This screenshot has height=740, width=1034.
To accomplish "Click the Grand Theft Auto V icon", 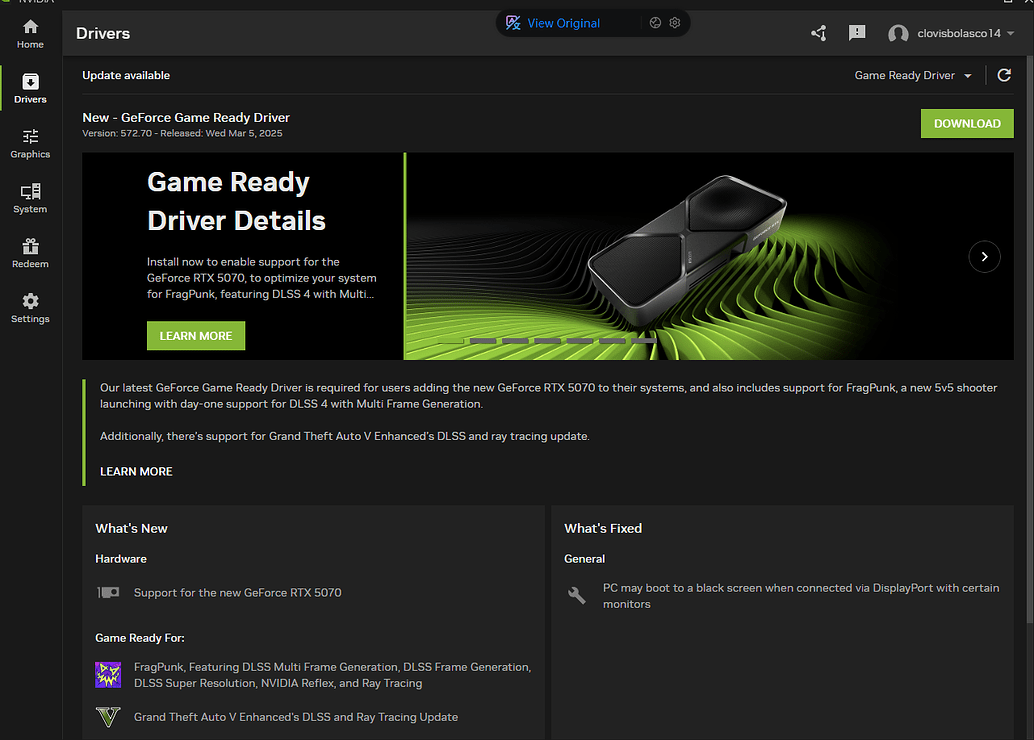I will [108, 717].
